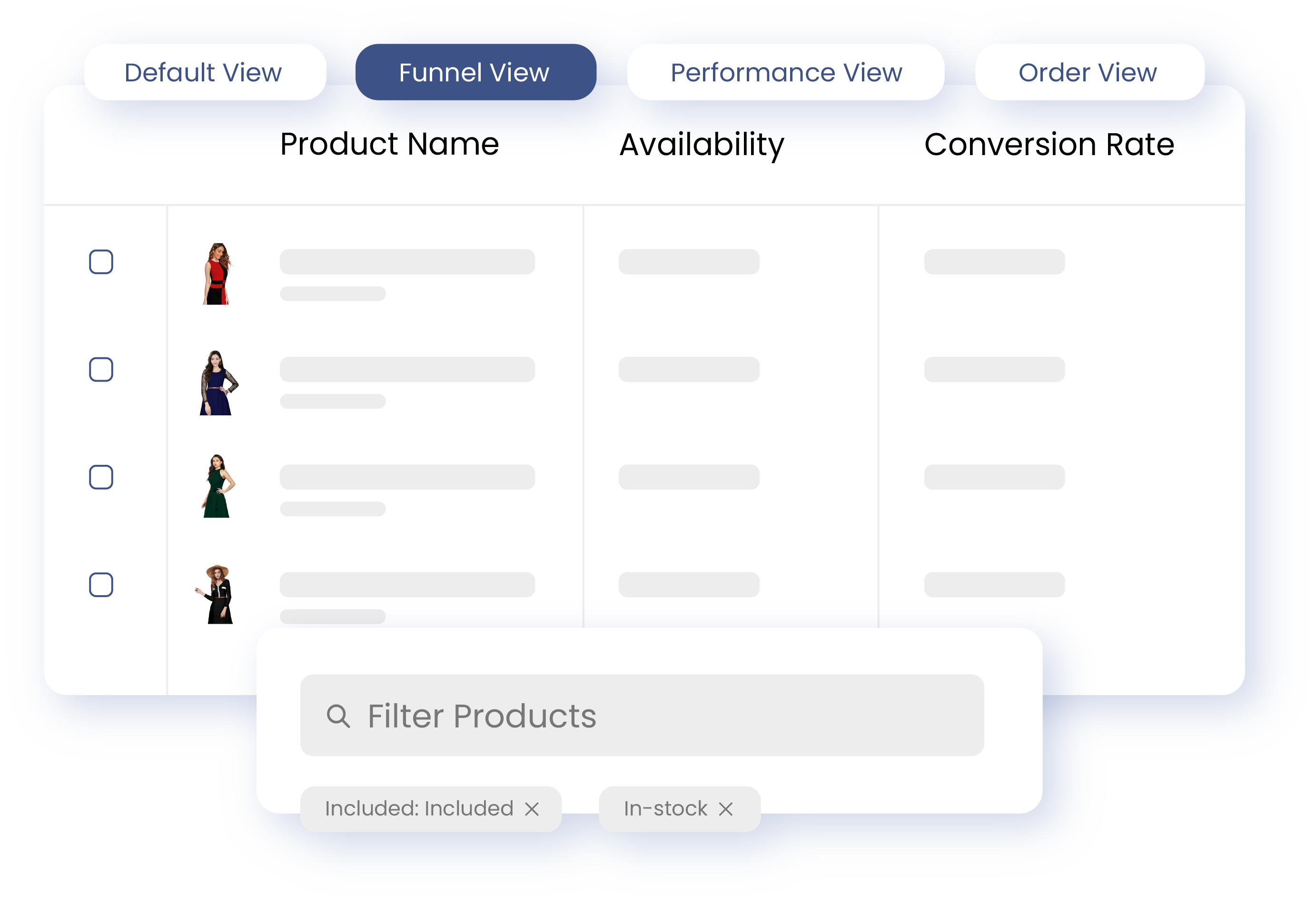
Task: Check the second product row checkbox
Action: 101,369
